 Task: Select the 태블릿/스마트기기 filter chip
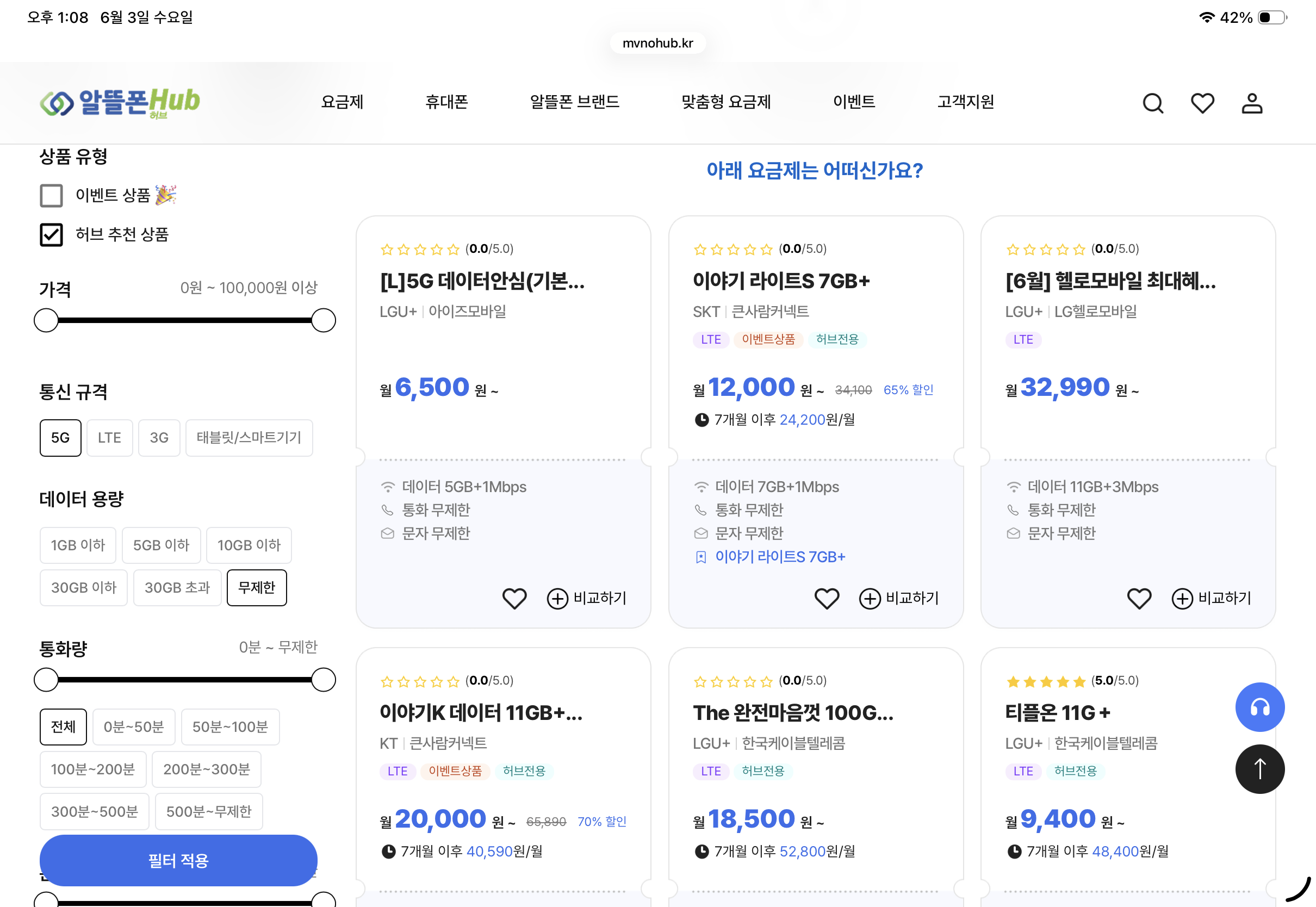pos(249,438)
